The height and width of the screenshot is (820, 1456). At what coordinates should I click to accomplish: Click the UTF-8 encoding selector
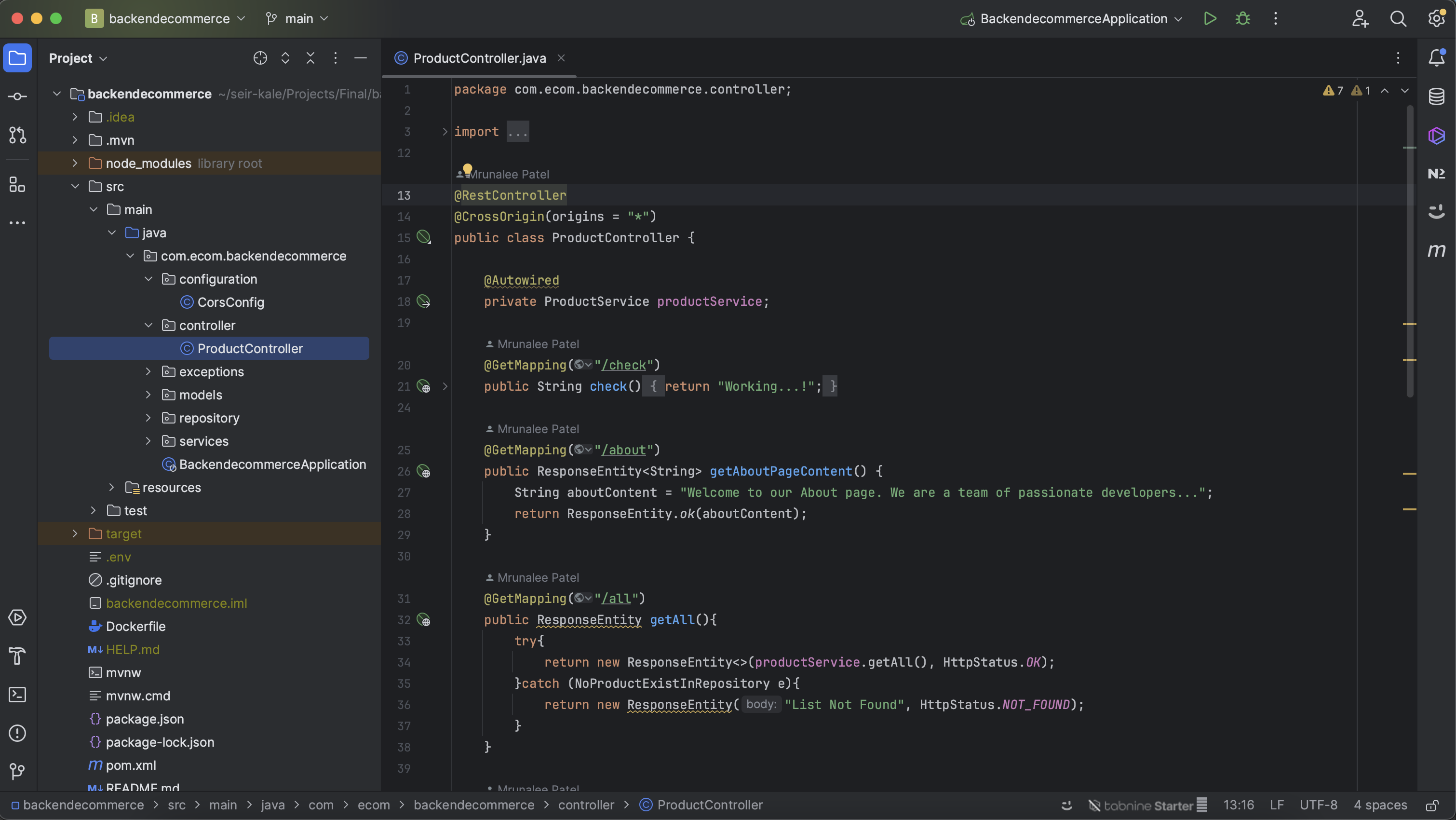coord(1318,805)
